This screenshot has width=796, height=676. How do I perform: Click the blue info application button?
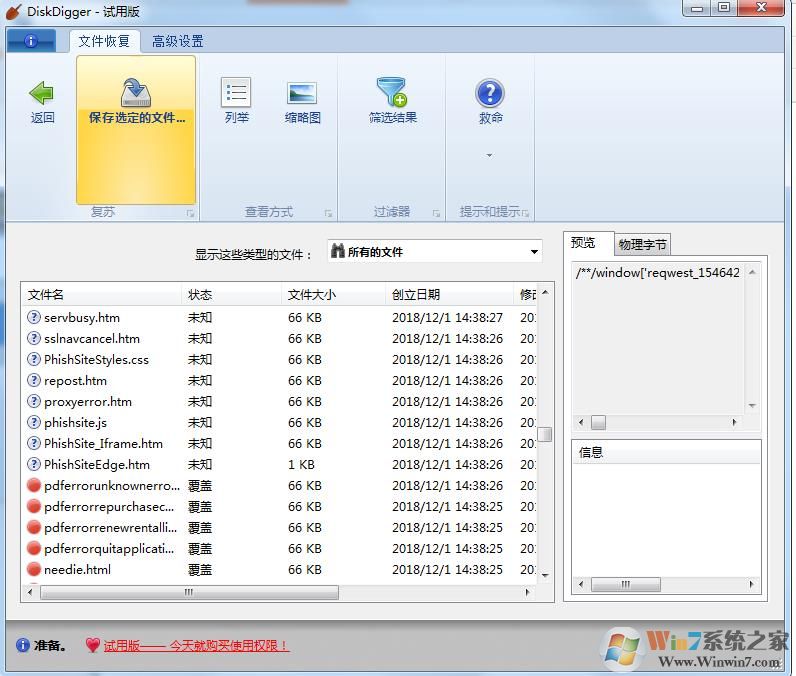31,41
